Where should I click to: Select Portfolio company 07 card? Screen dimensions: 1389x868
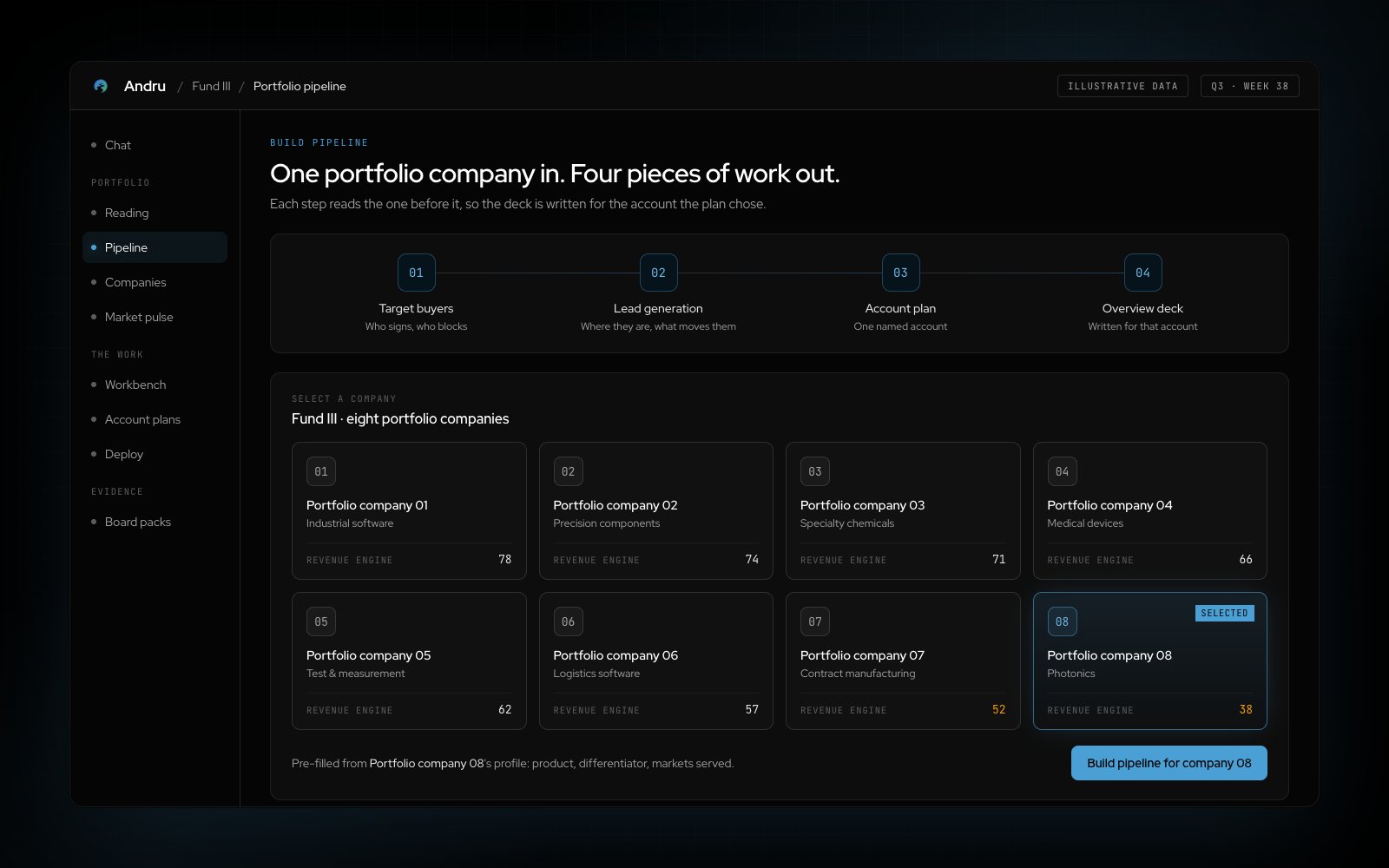[903, 661]
